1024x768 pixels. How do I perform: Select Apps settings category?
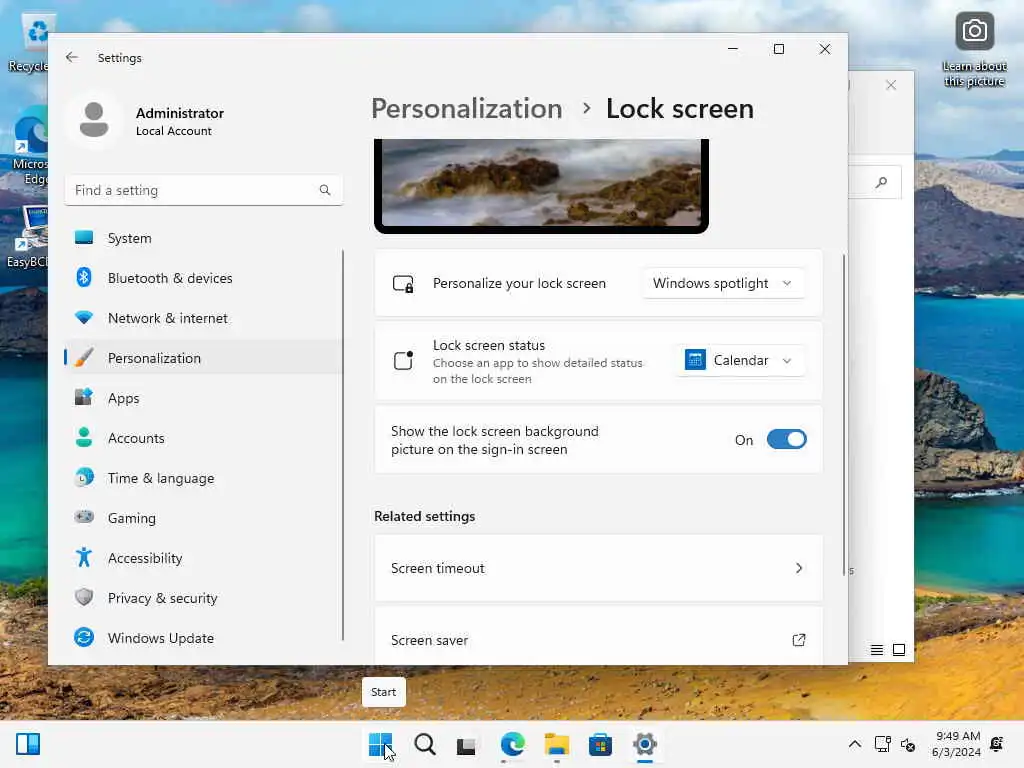pyautogui.click(x=203, y=398)
